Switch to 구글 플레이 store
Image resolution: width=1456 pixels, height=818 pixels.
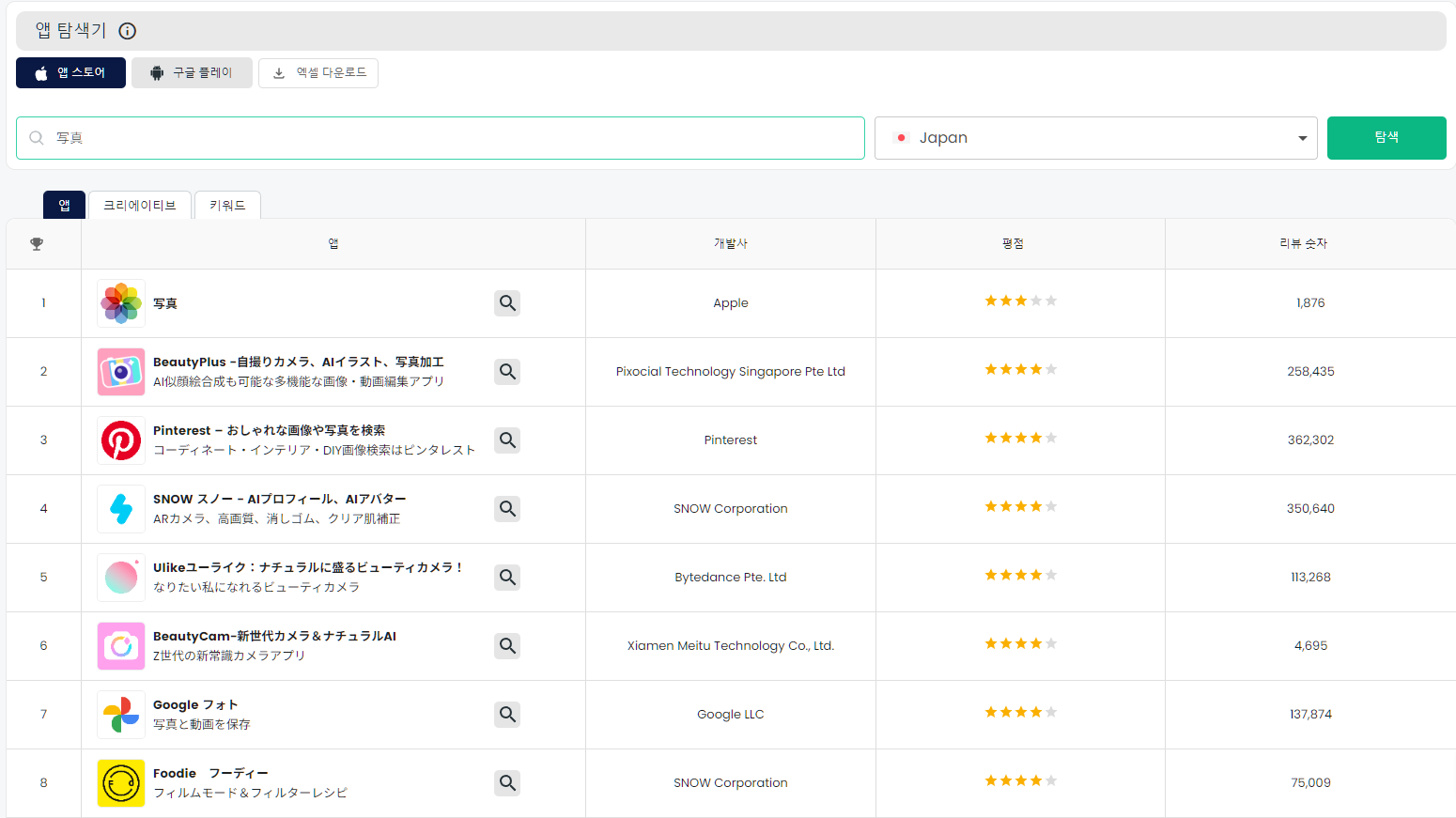click(192, 72)
